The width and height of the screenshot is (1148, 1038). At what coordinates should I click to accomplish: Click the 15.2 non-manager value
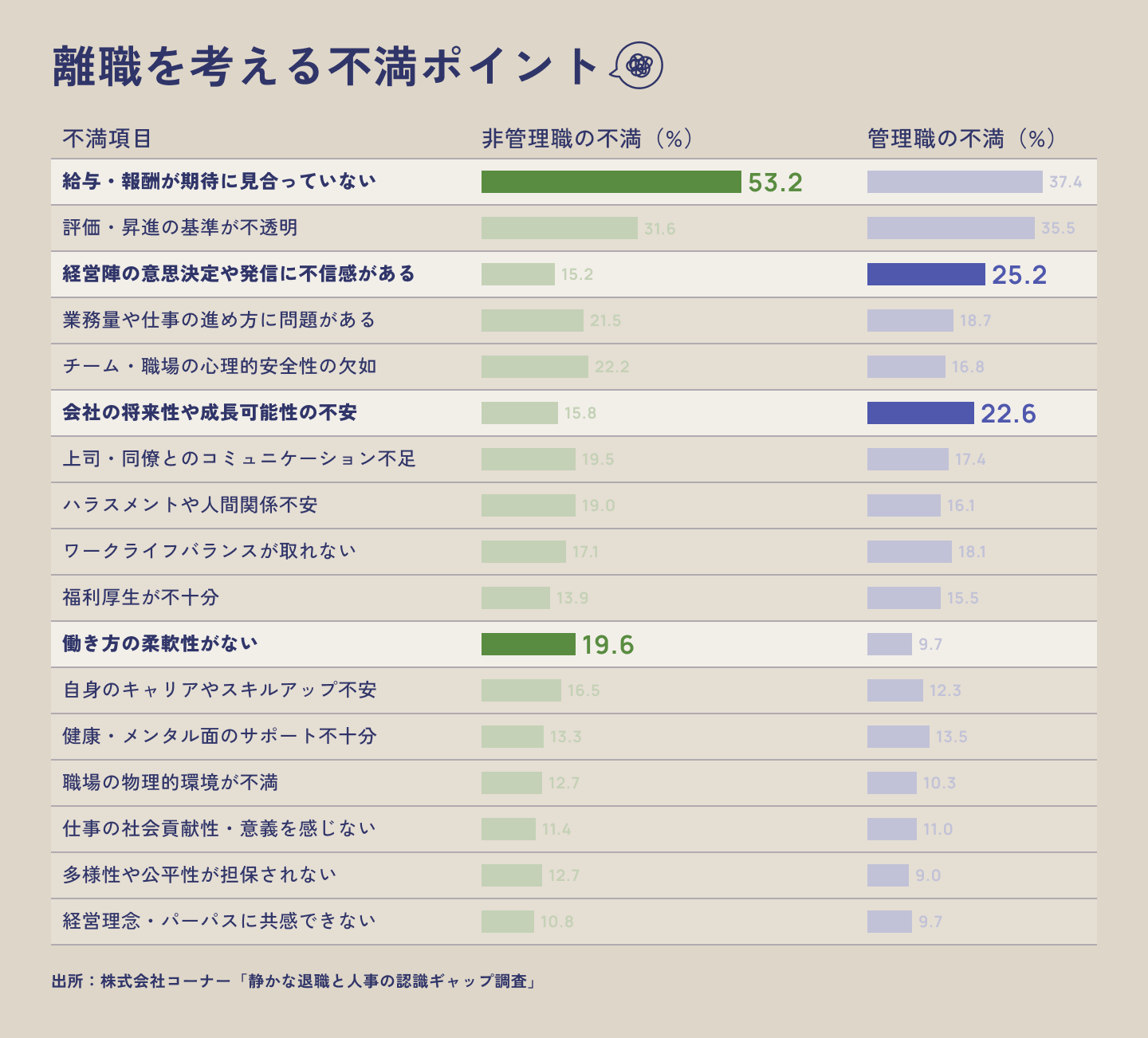coord(576,274)
